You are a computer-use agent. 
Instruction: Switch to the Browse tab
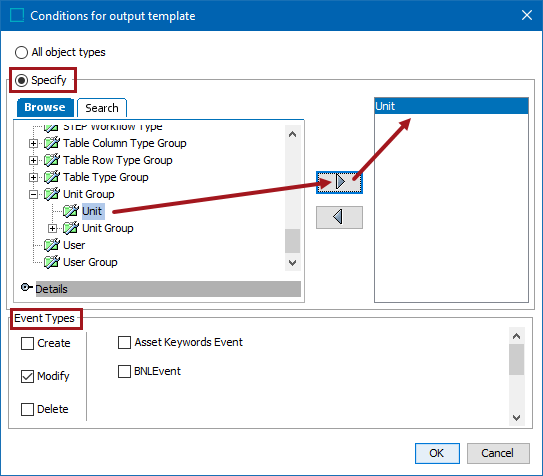click(x=45, y=107)
